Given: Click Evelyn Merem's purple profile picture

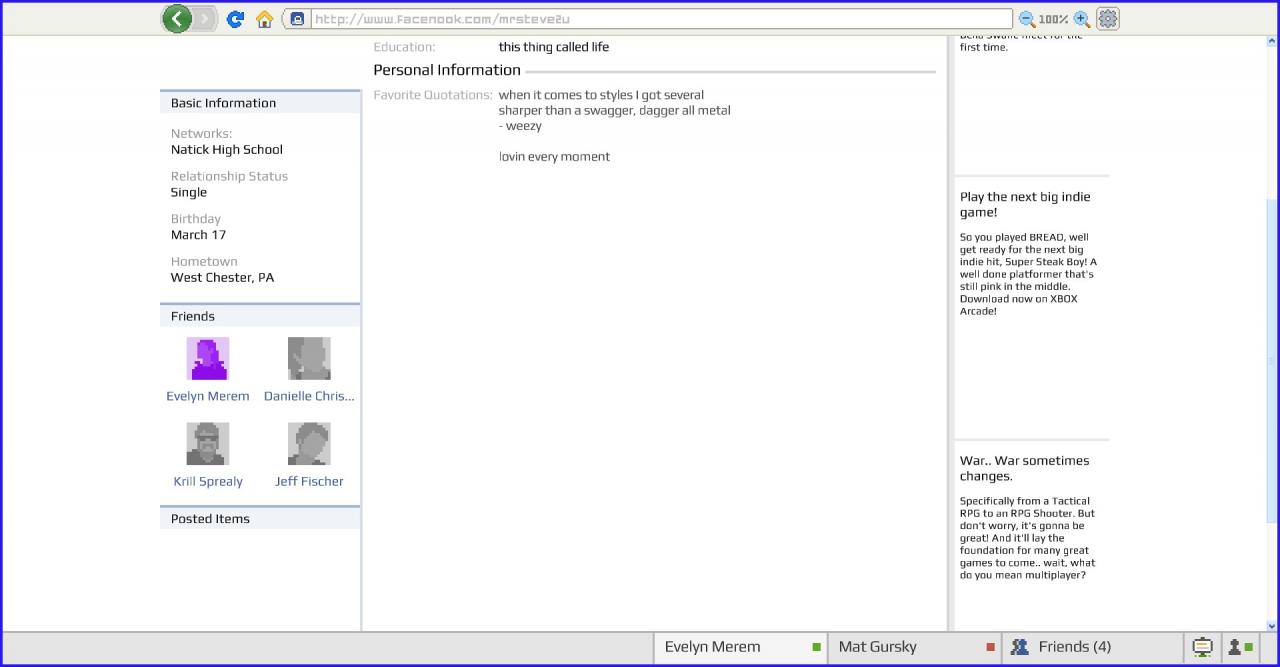Looking at the screenshot, I should (x=208, y=358).
